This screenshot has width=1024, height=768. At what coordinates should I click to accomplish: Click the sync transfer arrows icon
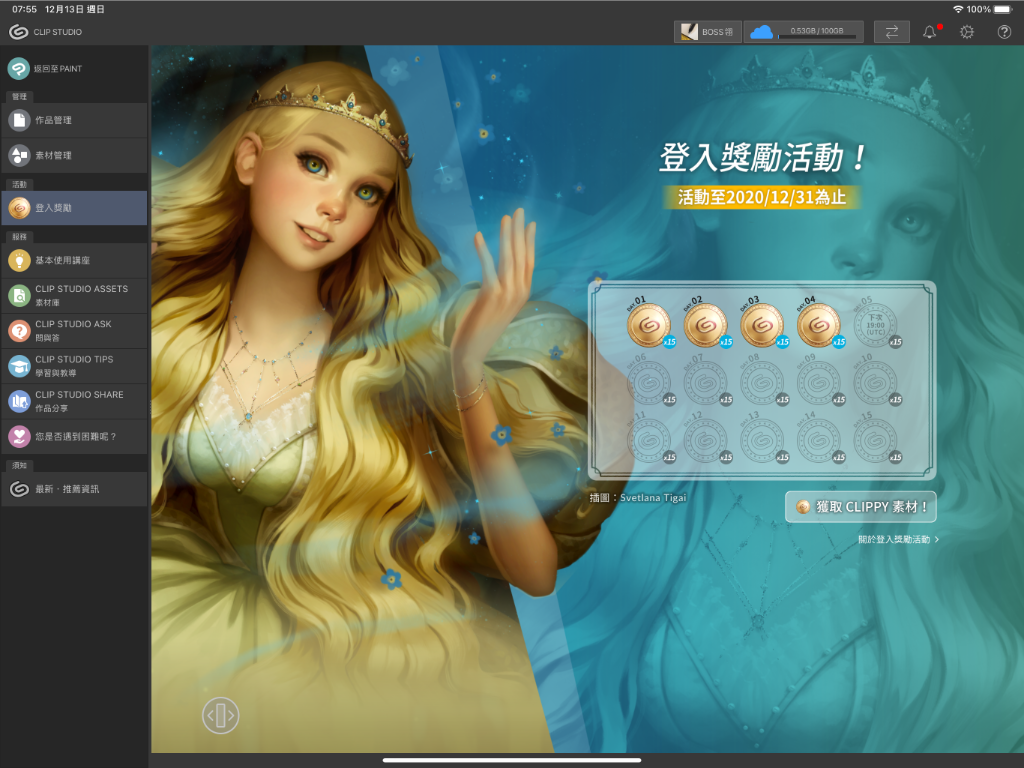coord(891,31)
